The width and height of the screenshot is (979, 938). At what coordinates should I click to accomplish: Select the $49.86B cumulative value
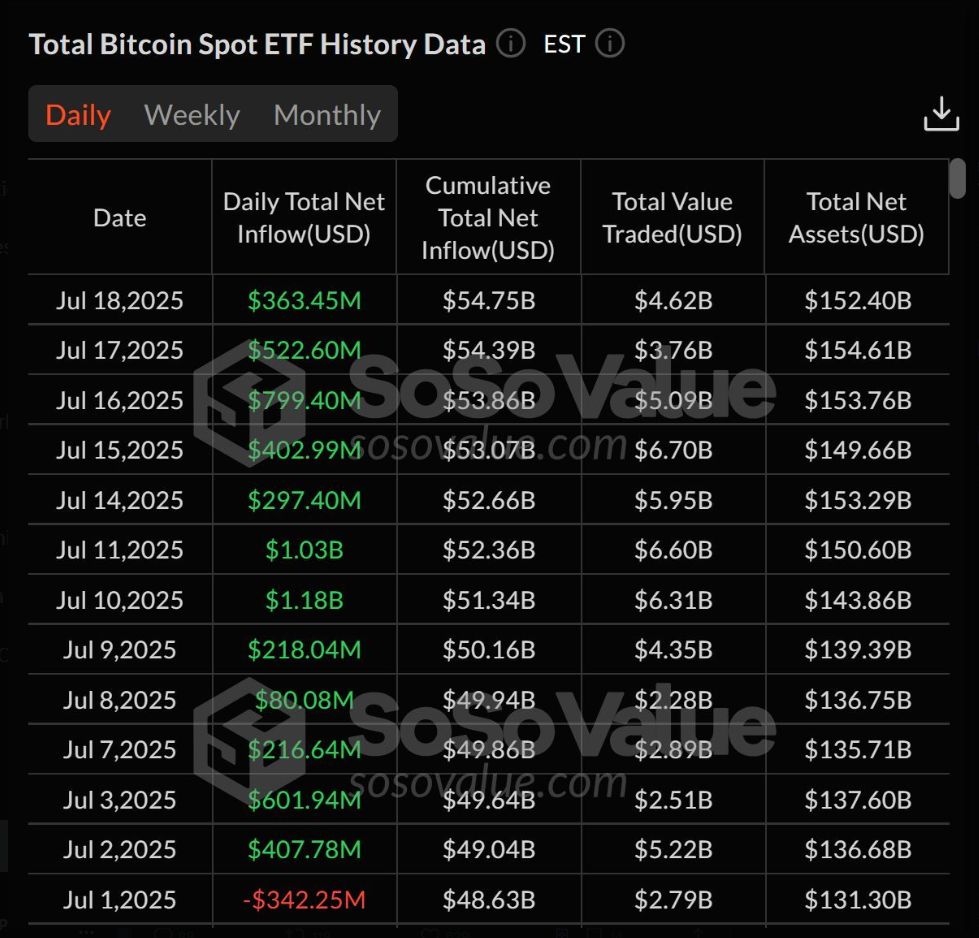pyautogui.click(x=489, y=749)
